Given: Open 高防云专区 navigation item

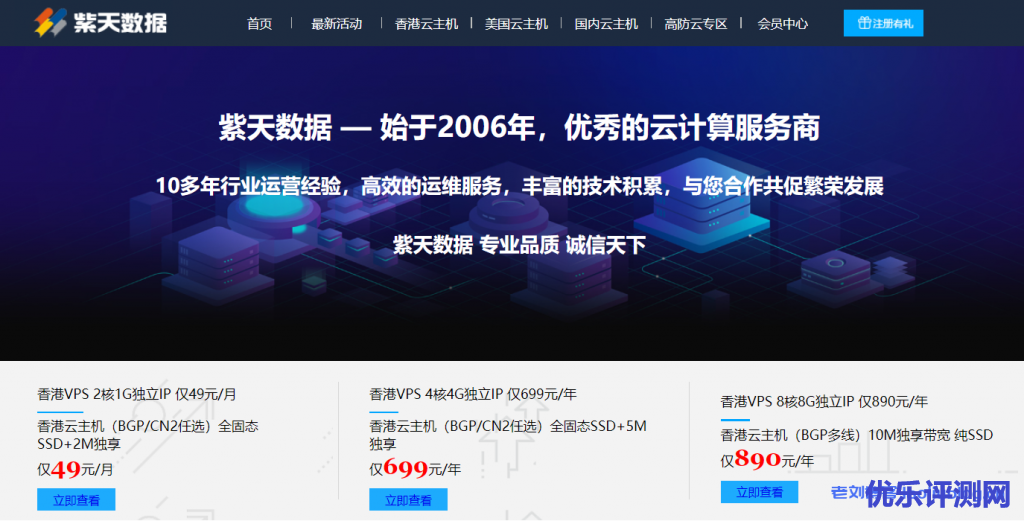Looking at the screenshot, I should 696,24.
